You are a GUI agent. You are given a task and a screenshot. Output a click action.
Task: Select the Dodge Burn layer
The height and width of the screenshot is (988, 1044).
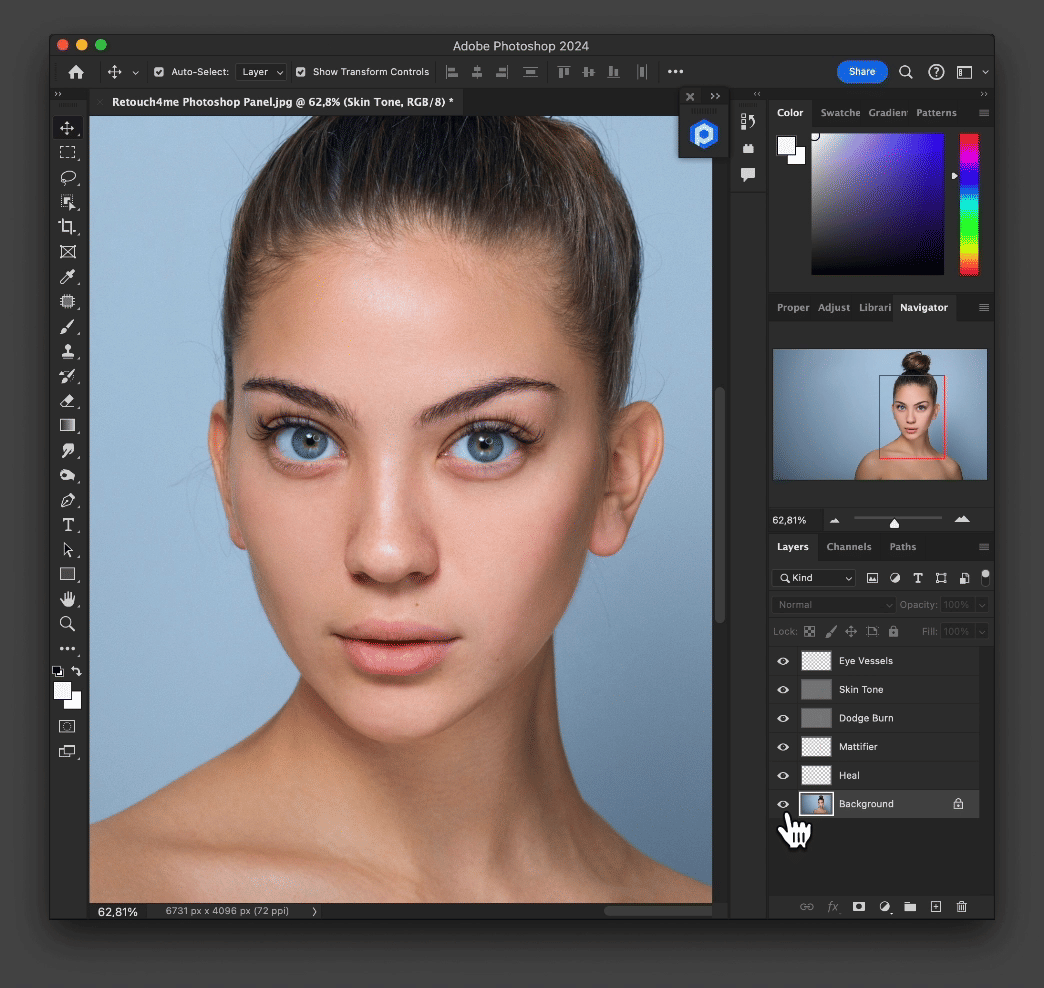[x=866, y=718]
